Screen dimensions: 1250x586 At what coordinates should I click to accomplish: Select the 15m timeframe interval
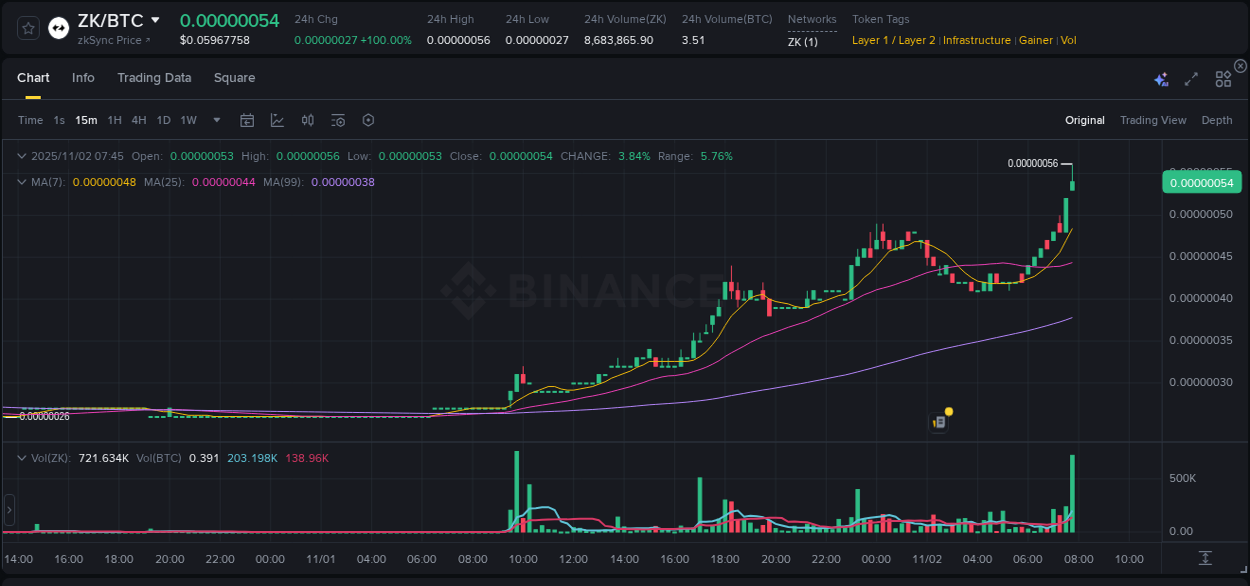[86, 120]
